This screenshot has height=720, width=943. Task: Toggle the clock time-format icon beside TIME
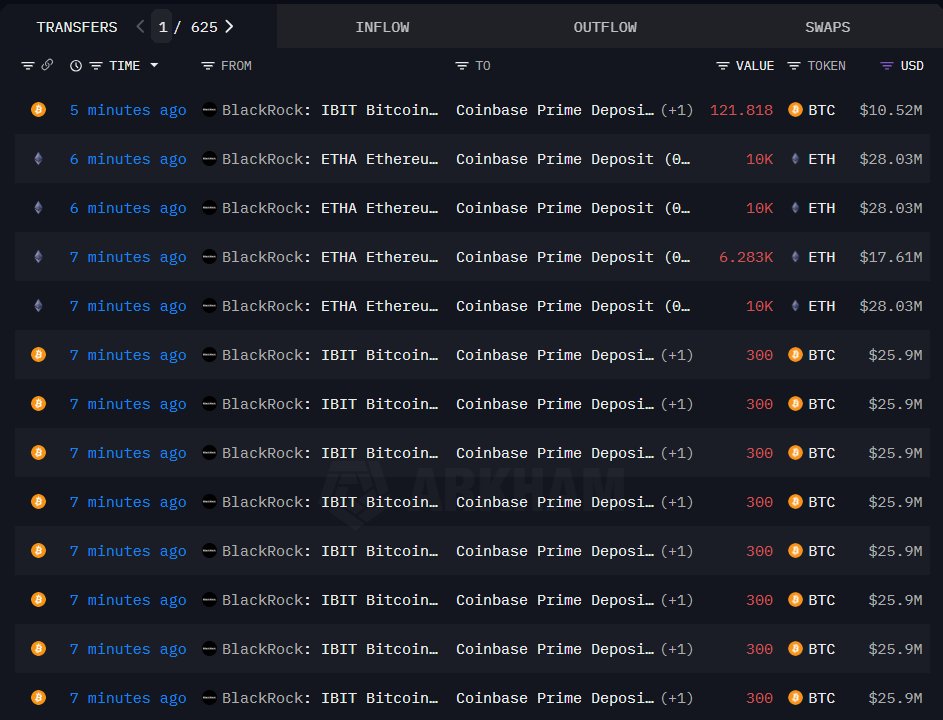tap(76, 66)
